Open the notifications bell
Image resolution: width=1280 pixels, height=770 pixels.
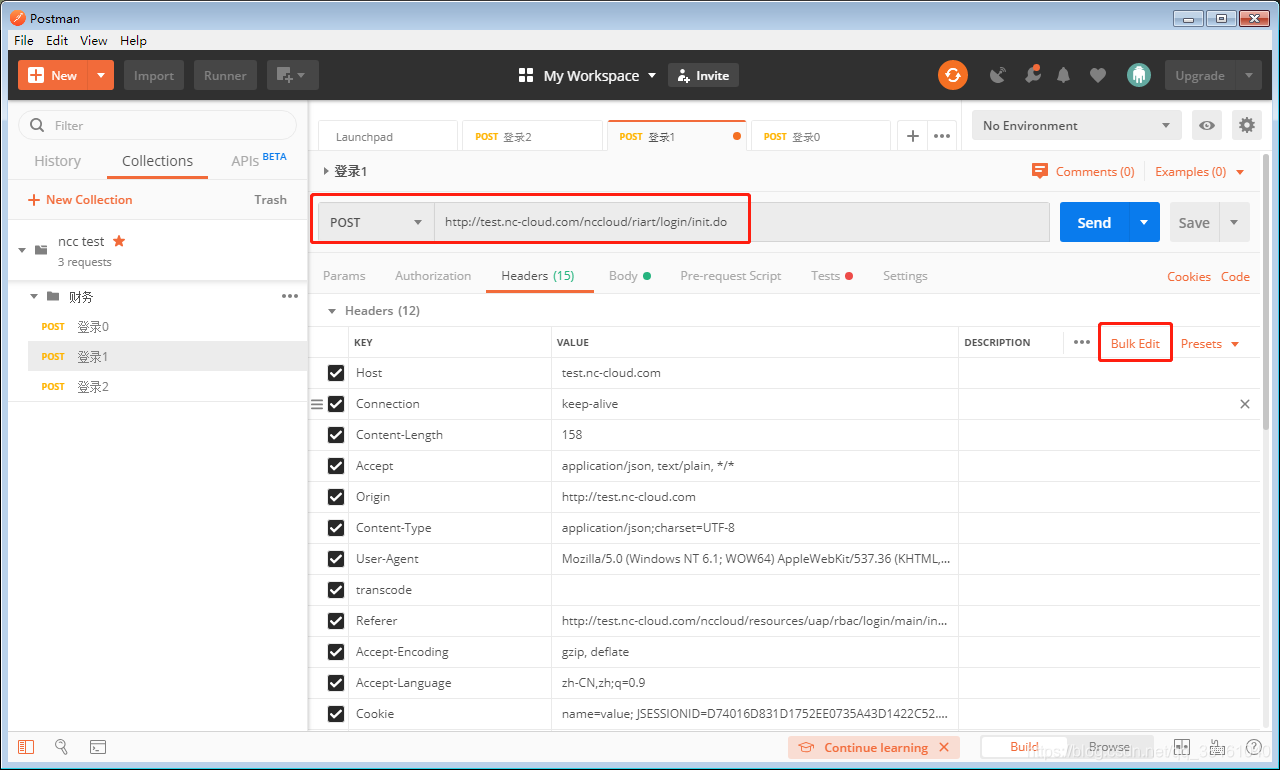pos(1064,75)
